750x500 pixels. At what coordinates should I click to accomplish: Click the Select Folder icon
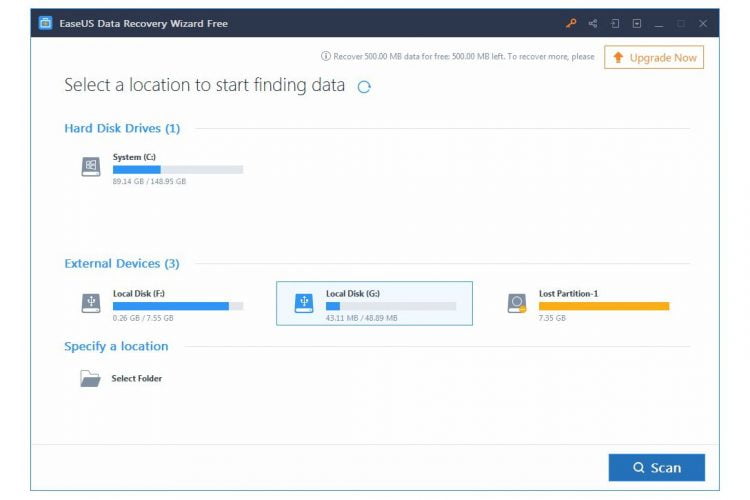[x=90, y=378]
